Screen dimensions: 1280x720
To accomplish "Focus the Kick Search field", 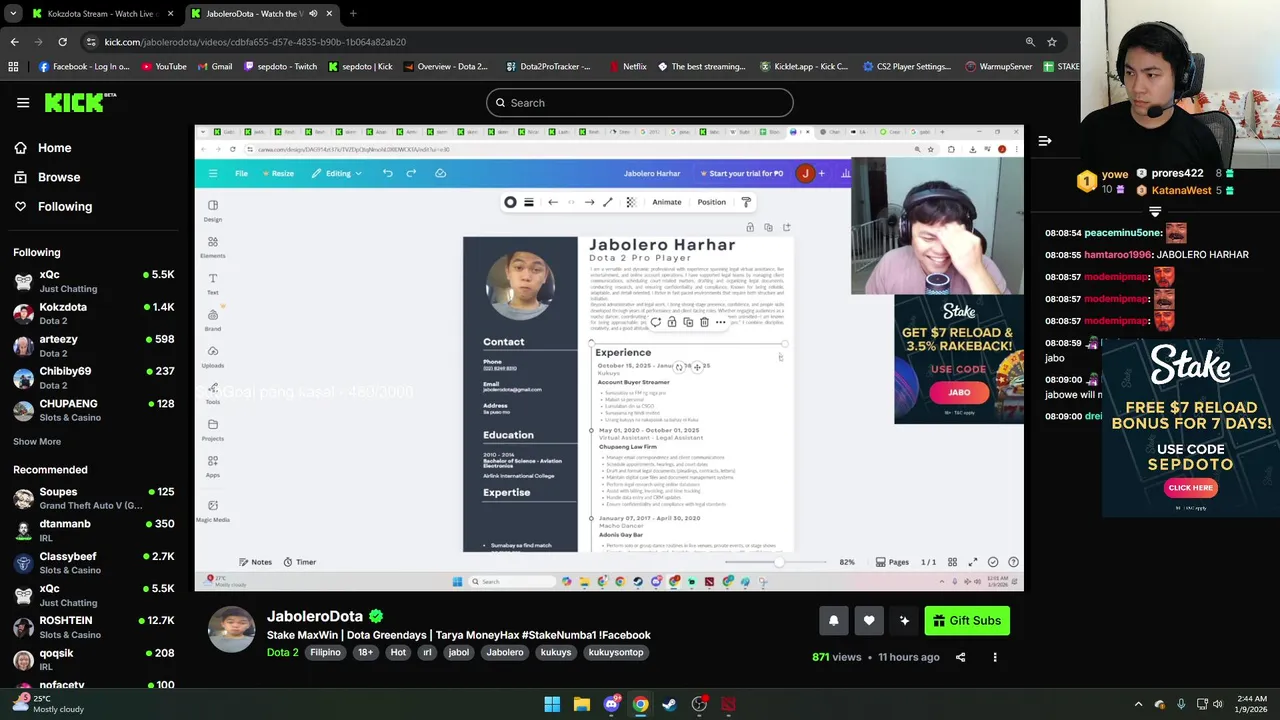I will click(640, 103).
